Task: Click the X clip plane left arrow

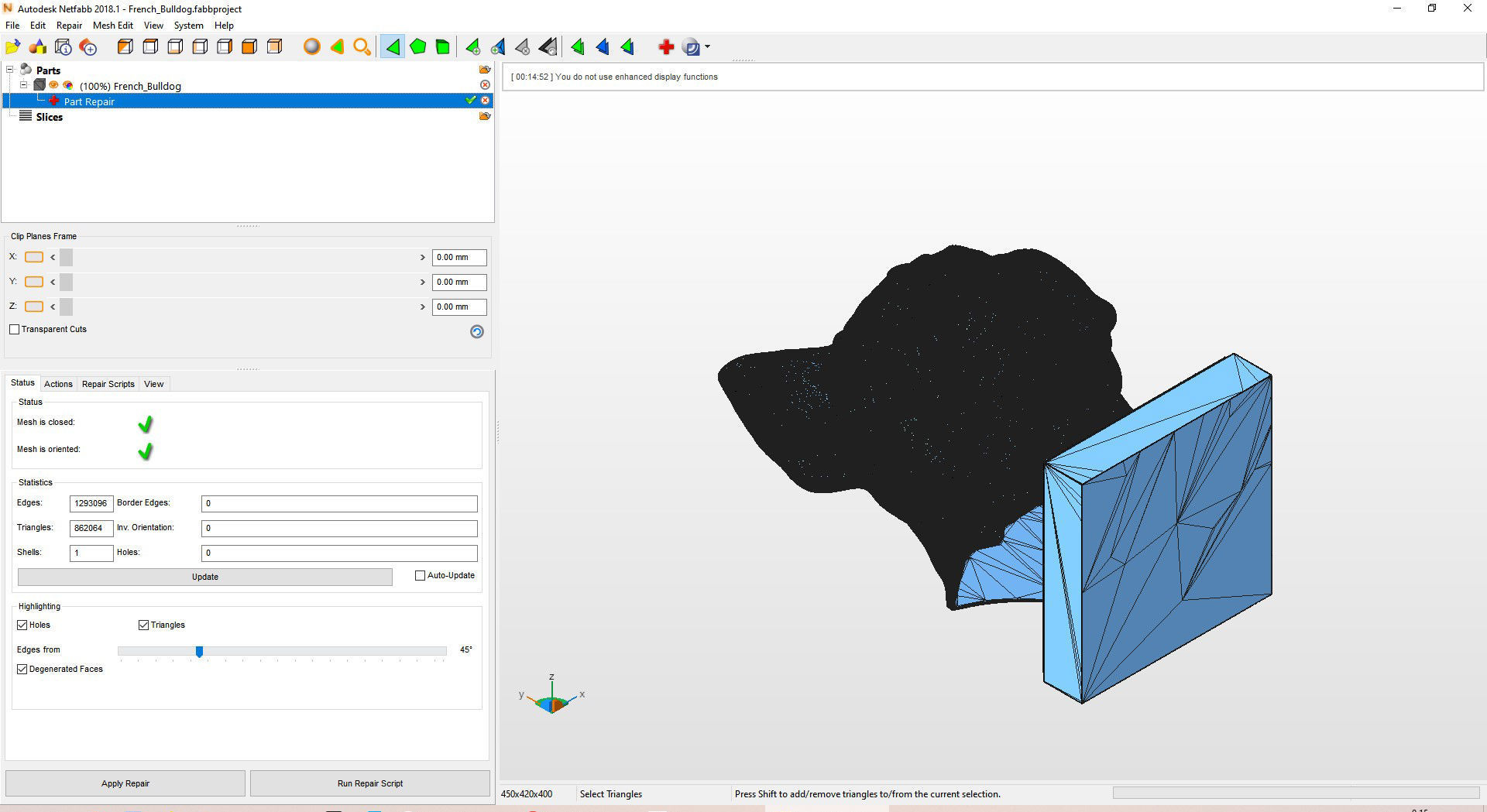Action: [53, 257]
